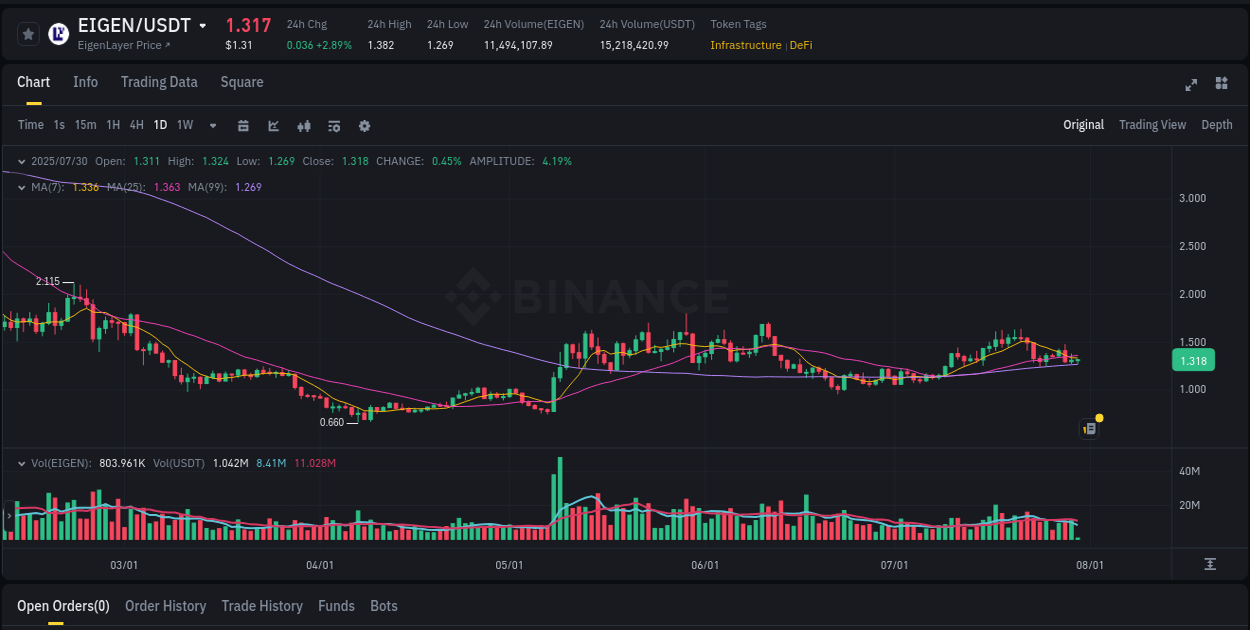
Task: Select the 1W timeframe
Action: [x=184, y=125]
